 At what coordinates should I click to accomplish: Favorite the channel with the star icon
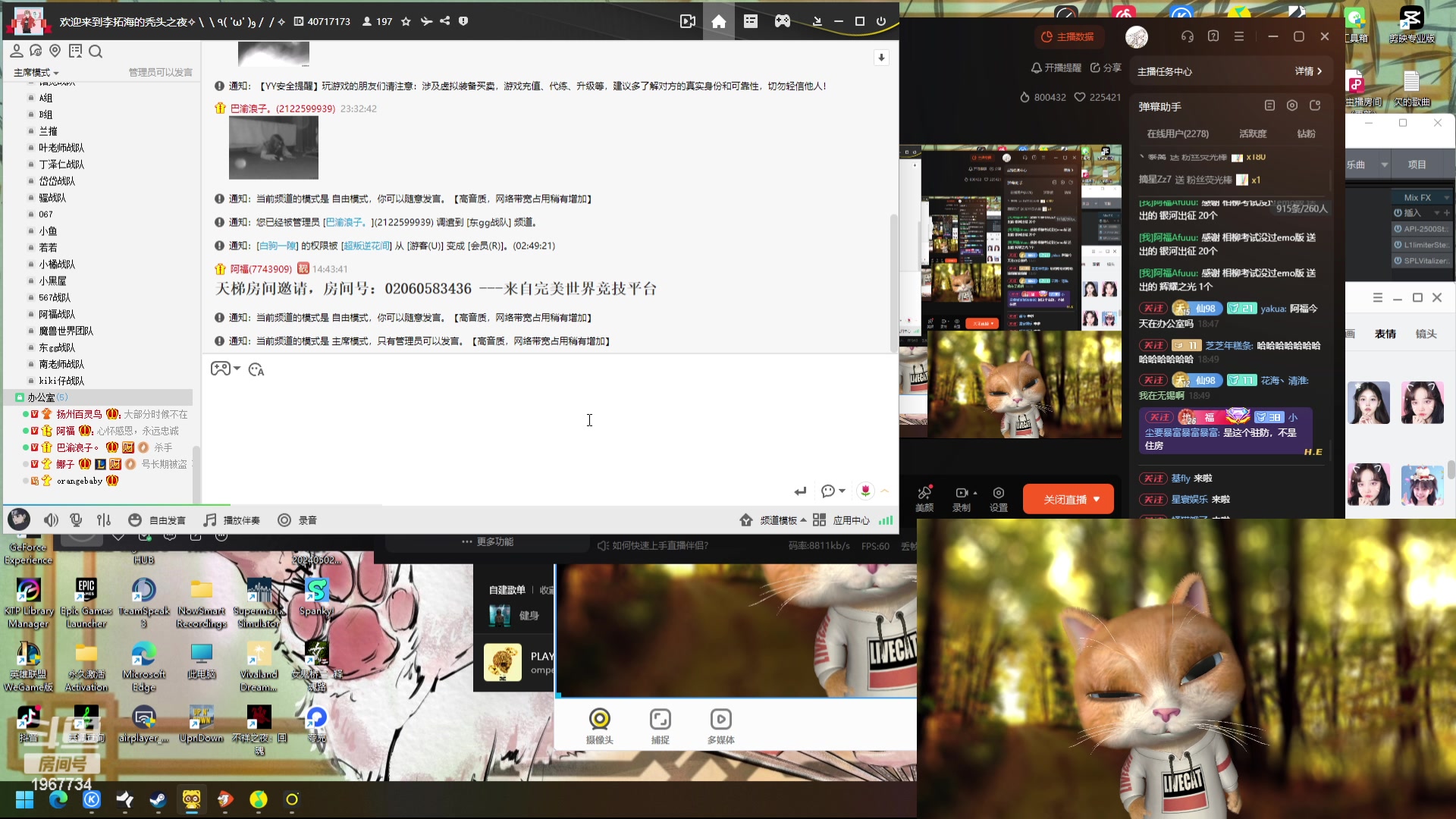point(406,21)
